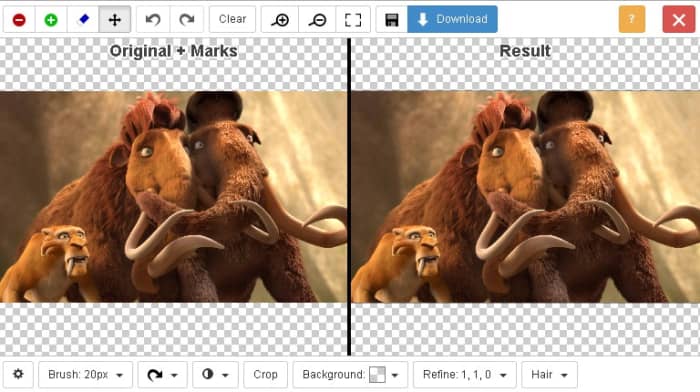Fit image to screen
The height and width of the screenshot is (392, 700).
[x=353, y=20]
